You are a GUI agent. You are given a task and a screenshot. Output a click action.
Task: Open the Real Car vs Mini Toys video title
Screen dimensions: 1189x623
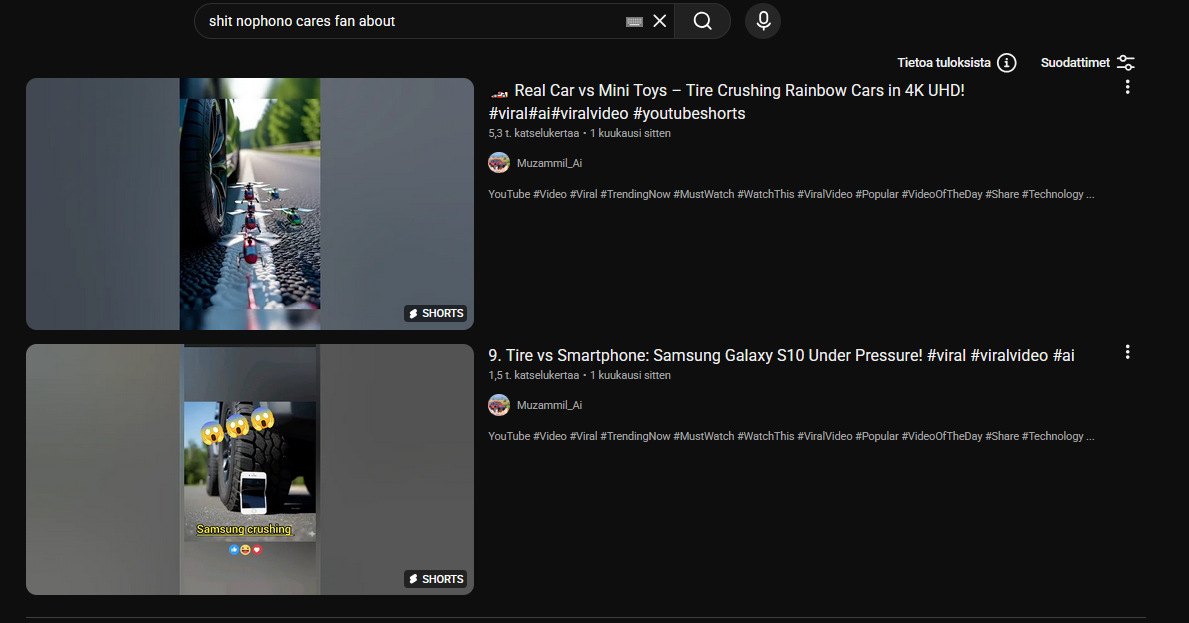738,91
